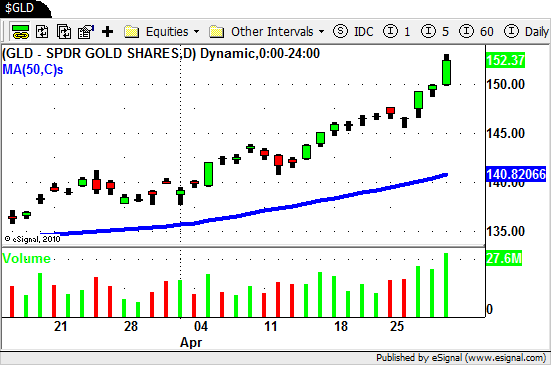Click the tallest green volume bar
The image size is (551, 365).
click(446, 285)
